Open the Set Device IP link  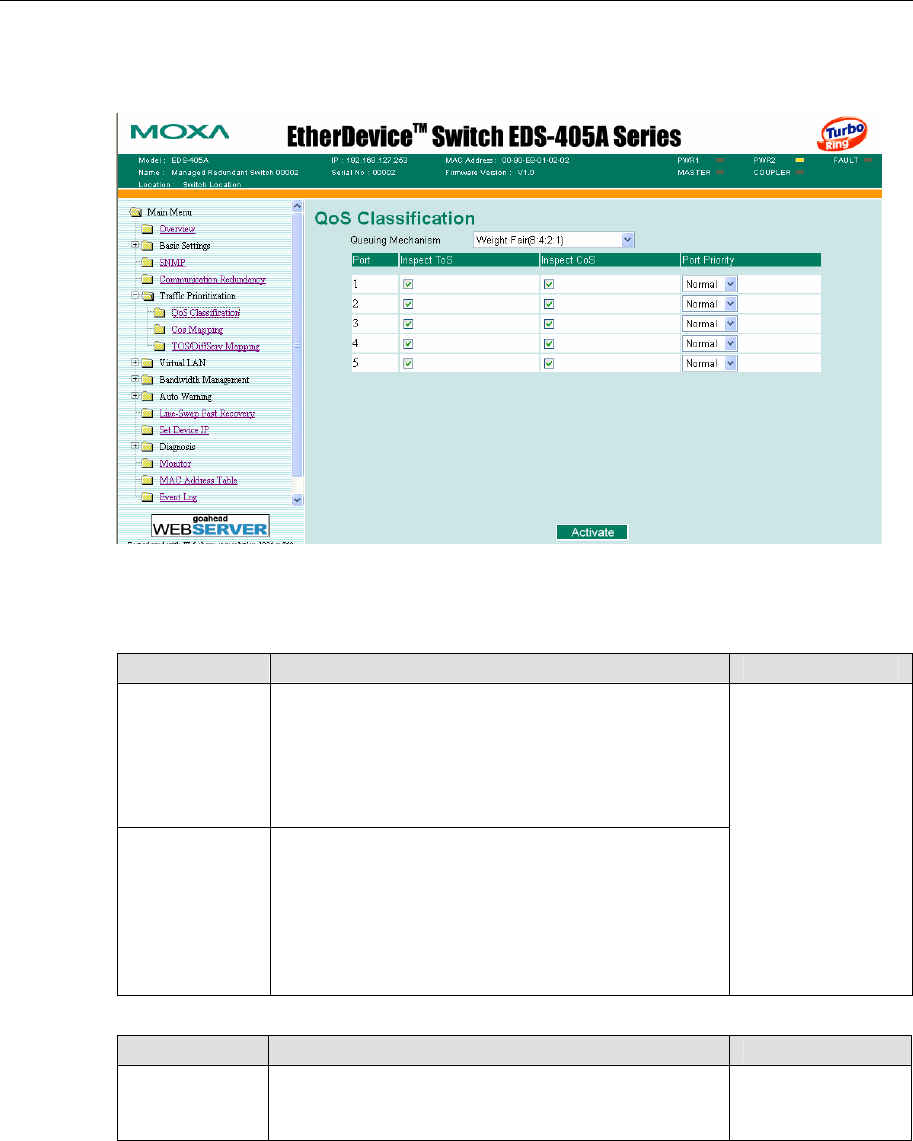(x=184, y=430)
